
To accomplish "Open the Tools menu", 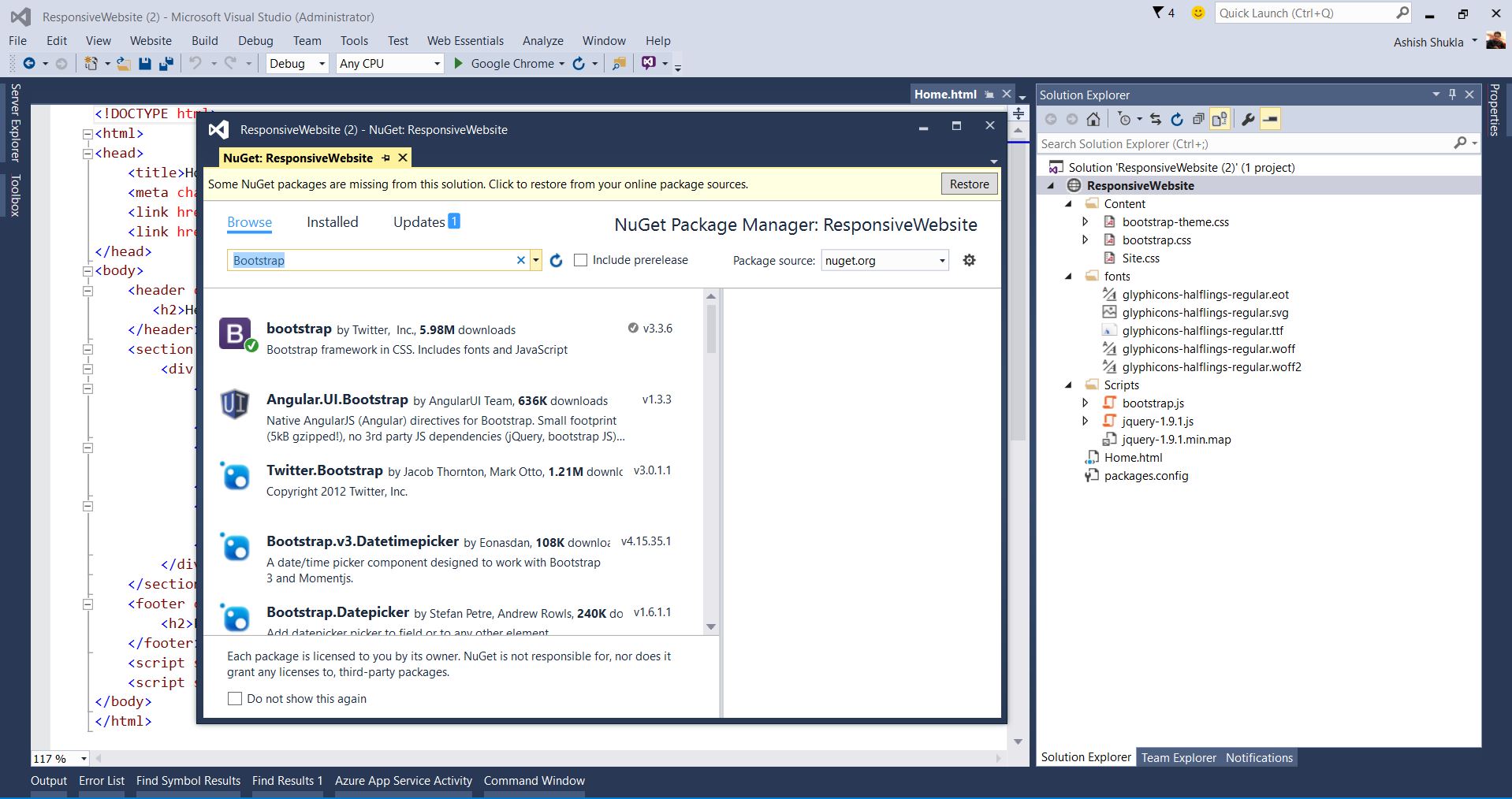I will 354,41.
